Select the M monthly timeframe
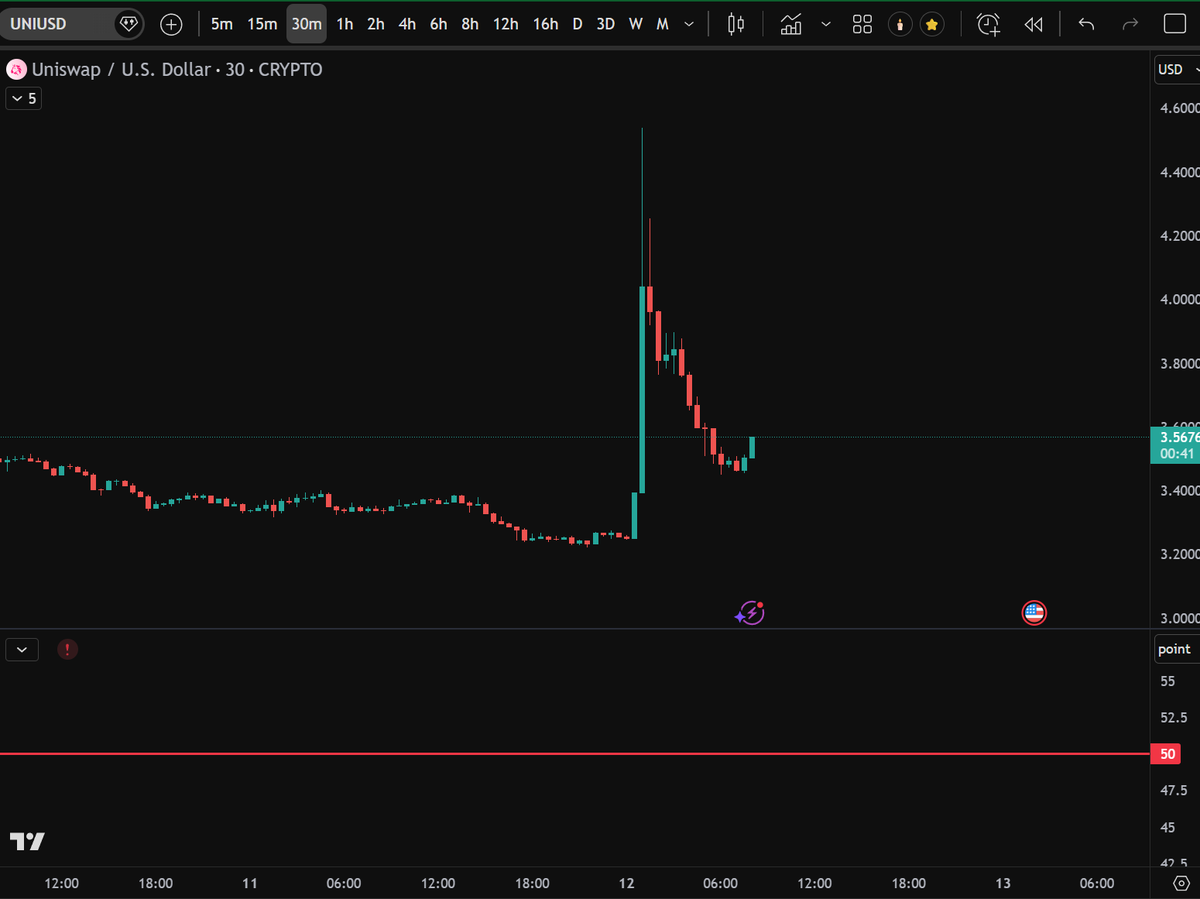The image size is (1200, 899). click(x=662, y=24)
